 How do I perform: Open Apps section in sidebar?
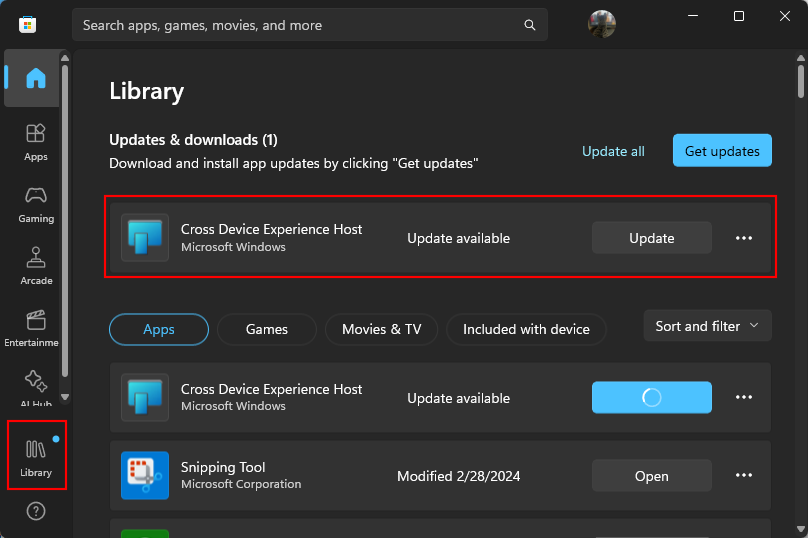pos(36,142)
